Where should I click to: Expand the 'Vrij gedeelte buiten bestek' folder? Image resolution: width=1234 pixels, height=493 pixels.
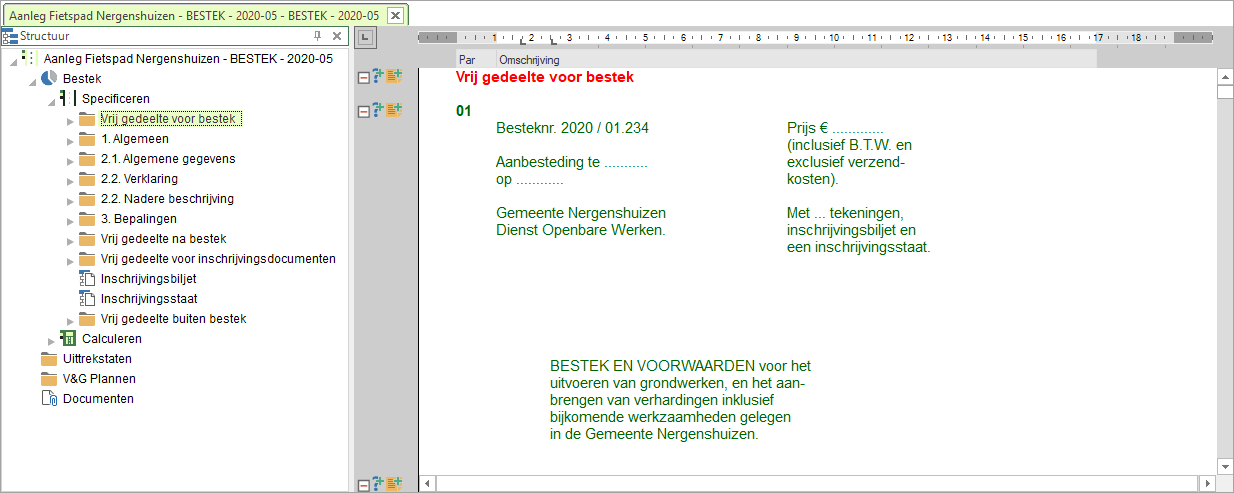pos(70,320)
